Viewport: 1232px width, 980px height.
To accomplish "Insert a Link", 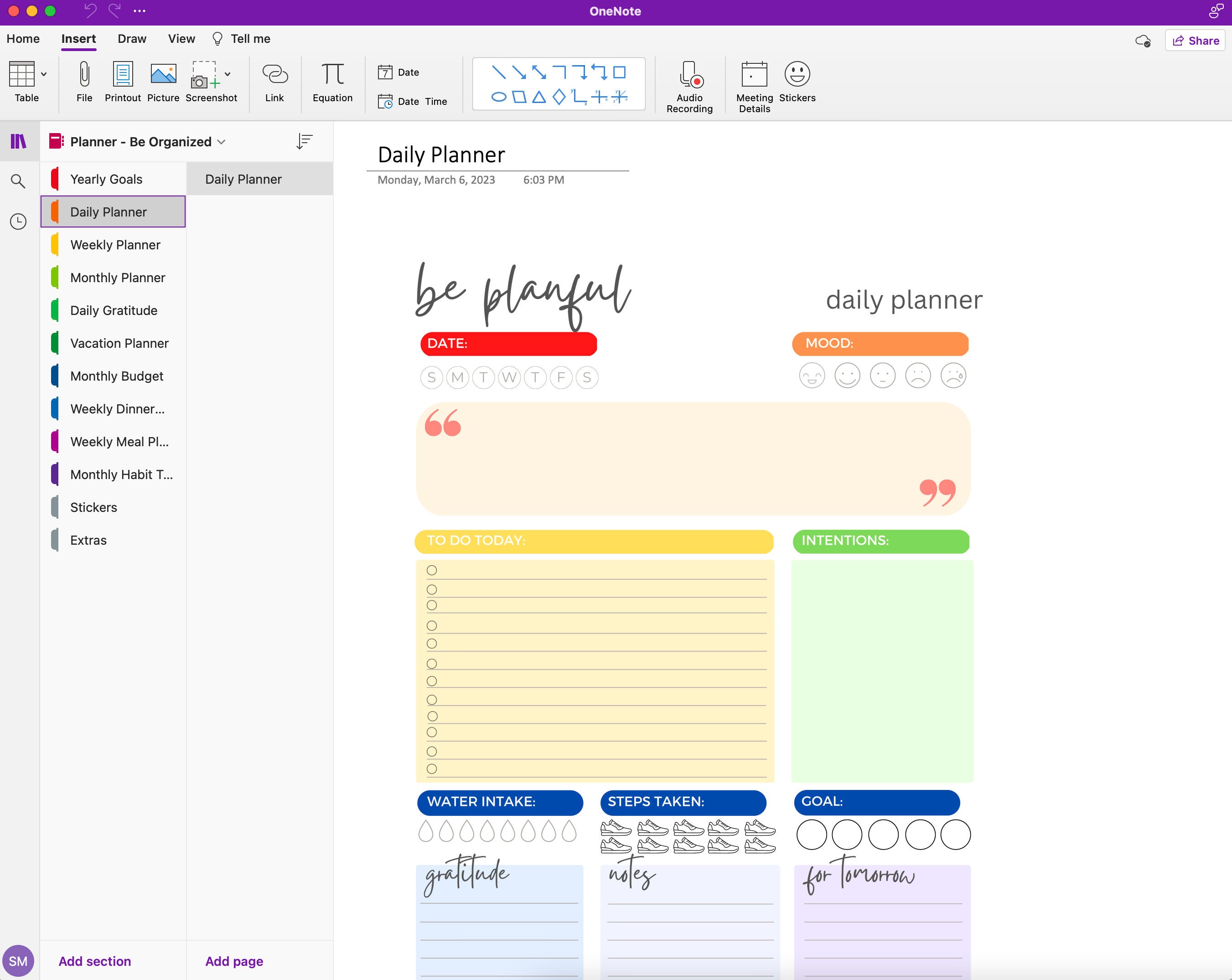I will [275, 83].
